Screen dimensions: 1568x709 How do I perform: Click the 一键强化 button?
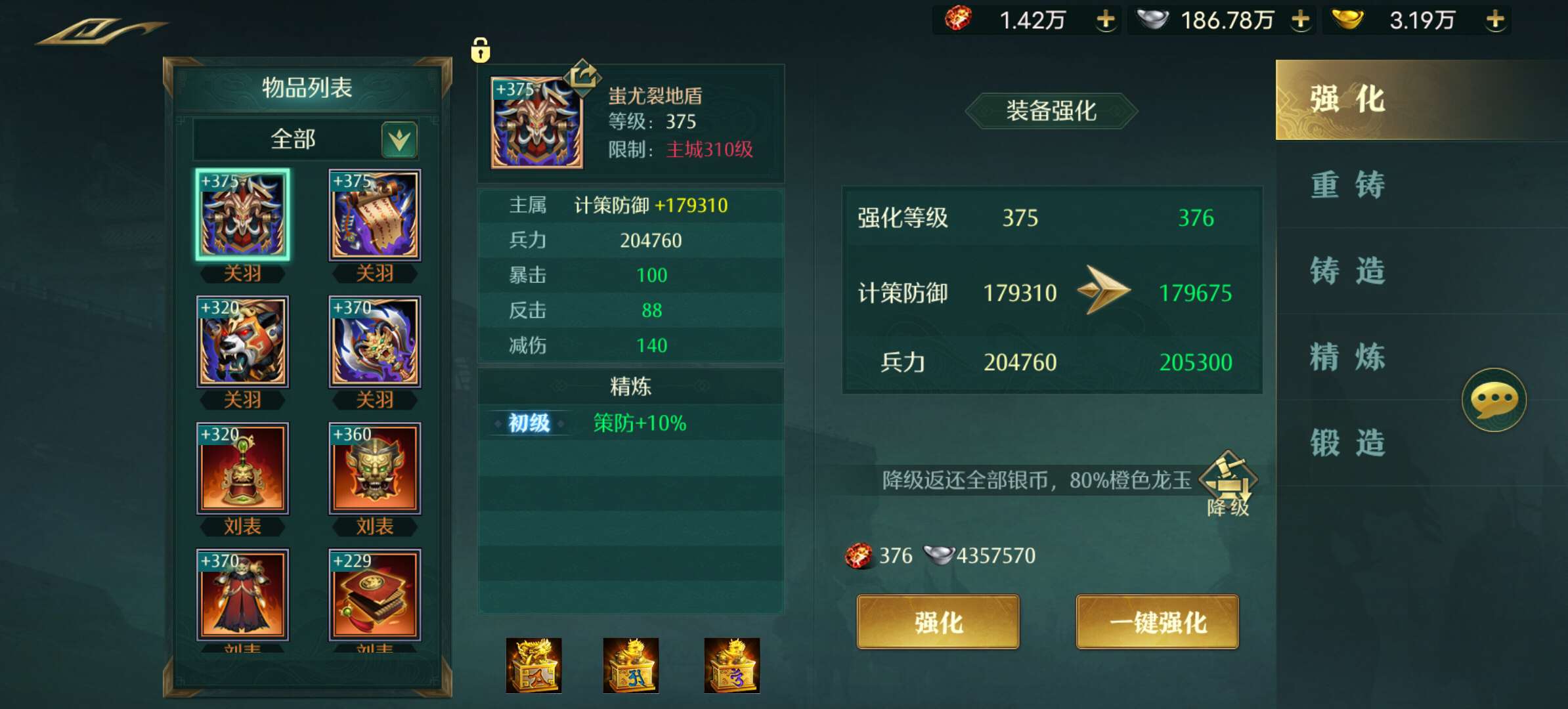(1157, 622)
